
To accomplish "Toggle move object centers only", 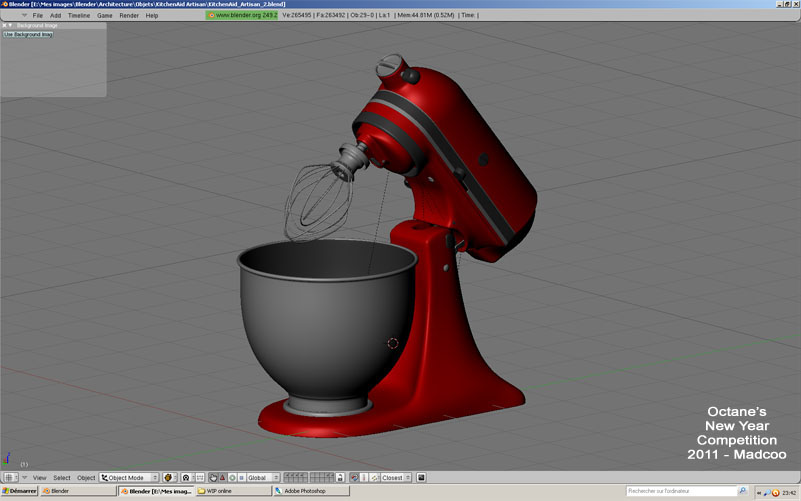I will click(x=200, y=478).
